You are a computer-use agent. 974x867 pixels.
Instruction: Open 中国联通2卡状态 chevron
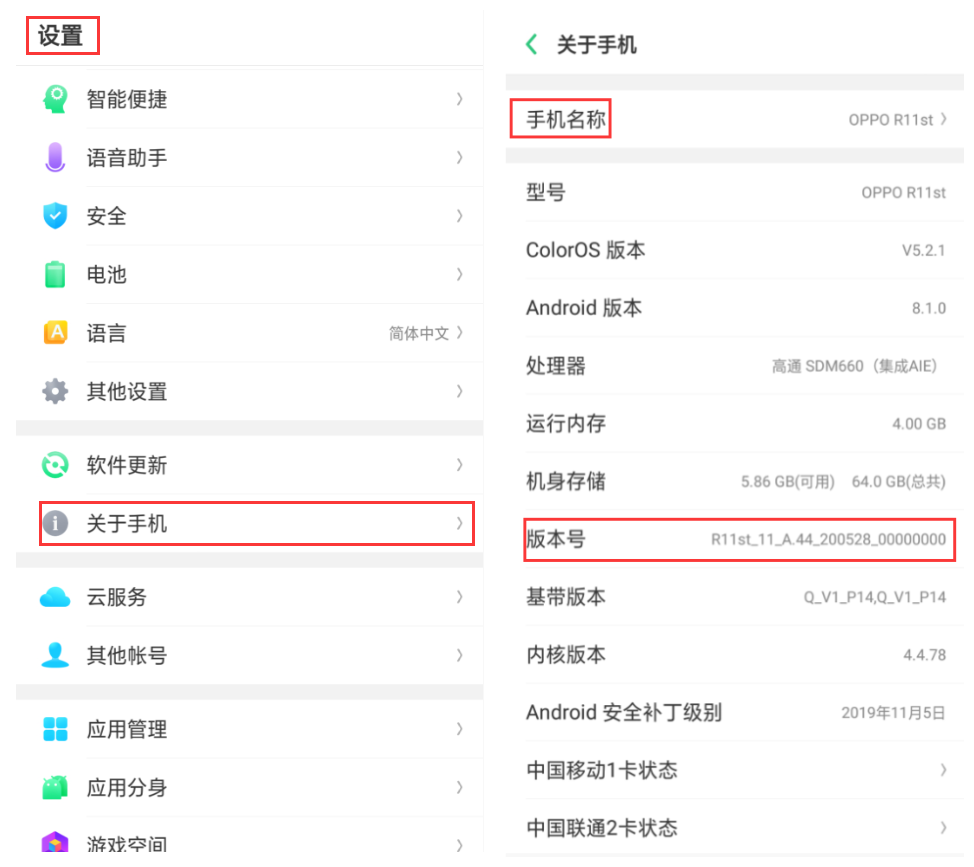(x=944, y=828)
